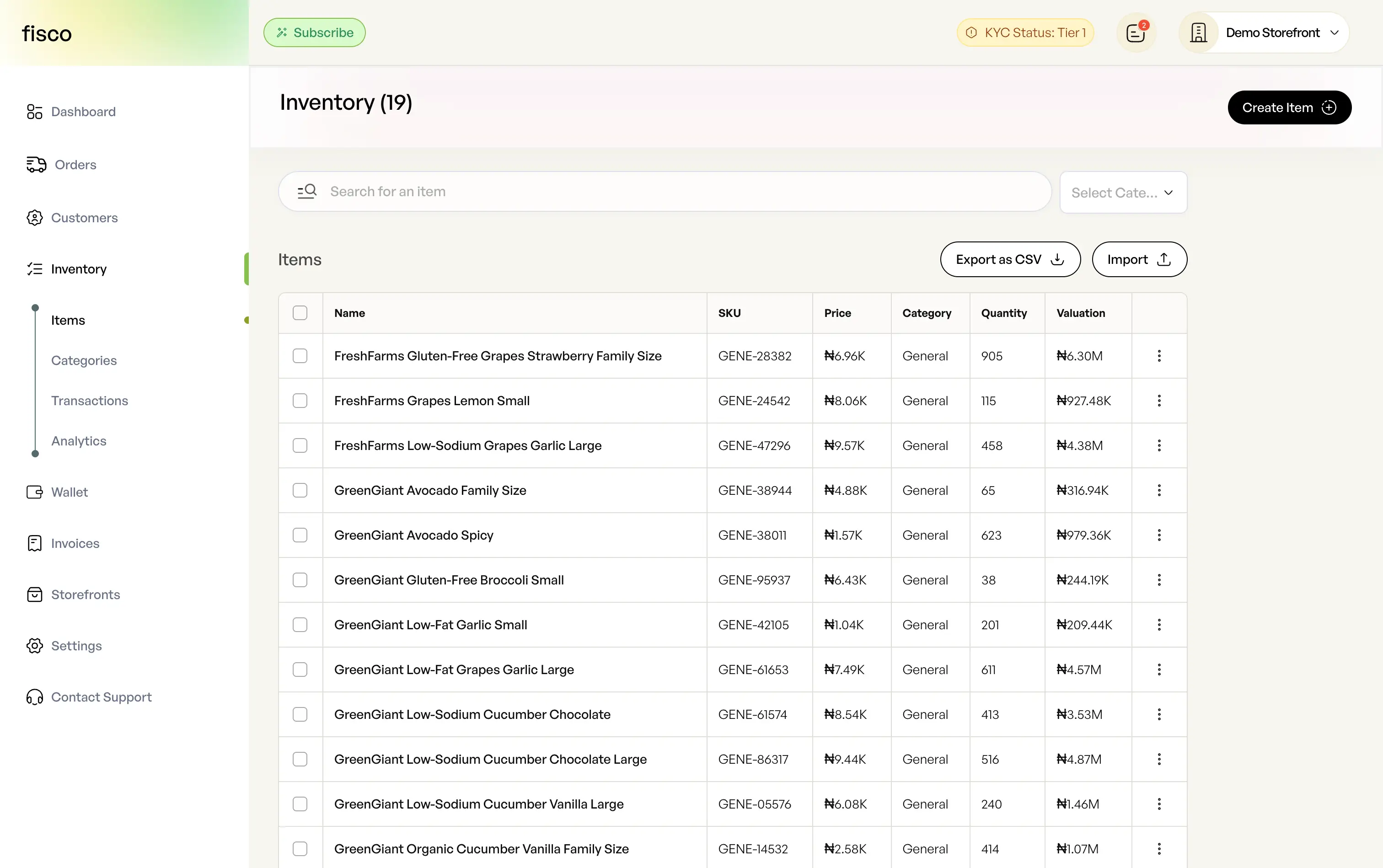
Task: Check the FreshFarms Grapes Lemon Small row
Action: (x=300, y=401)
